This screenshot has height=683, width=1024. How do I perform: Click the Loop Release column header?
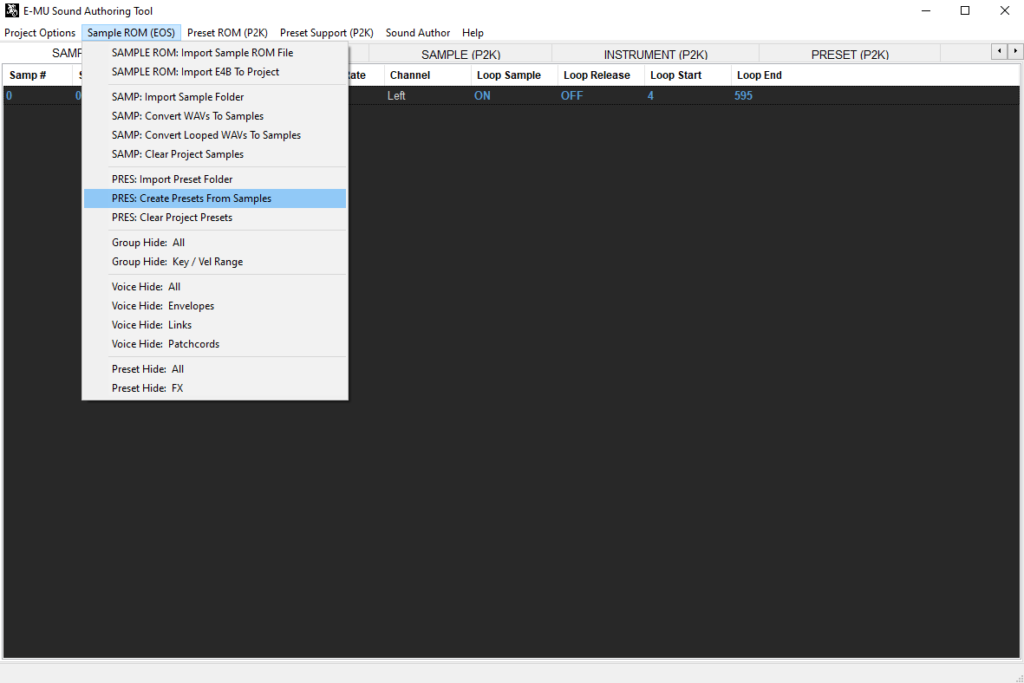coord(601,75)
